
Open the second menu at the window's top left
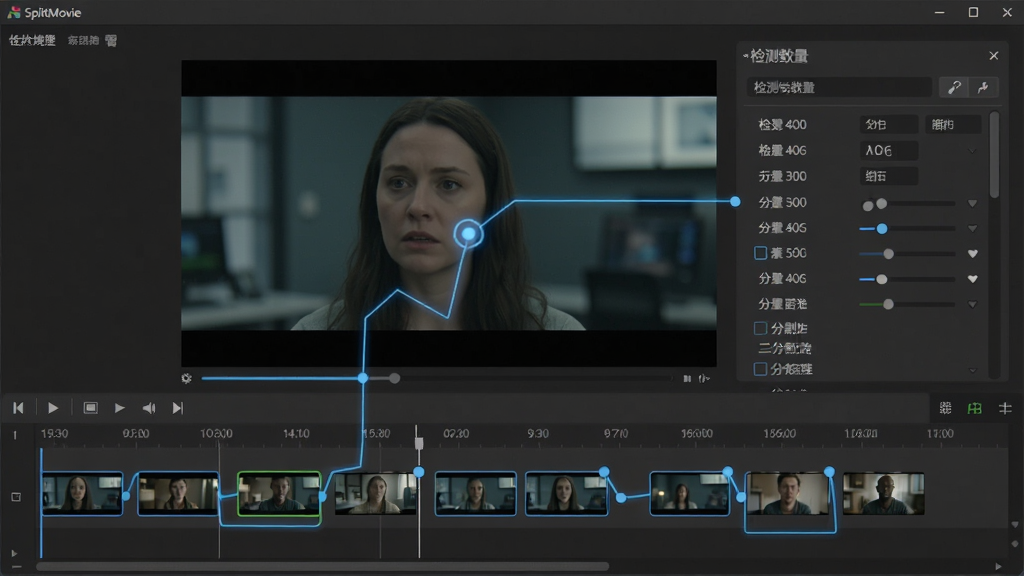83,40
